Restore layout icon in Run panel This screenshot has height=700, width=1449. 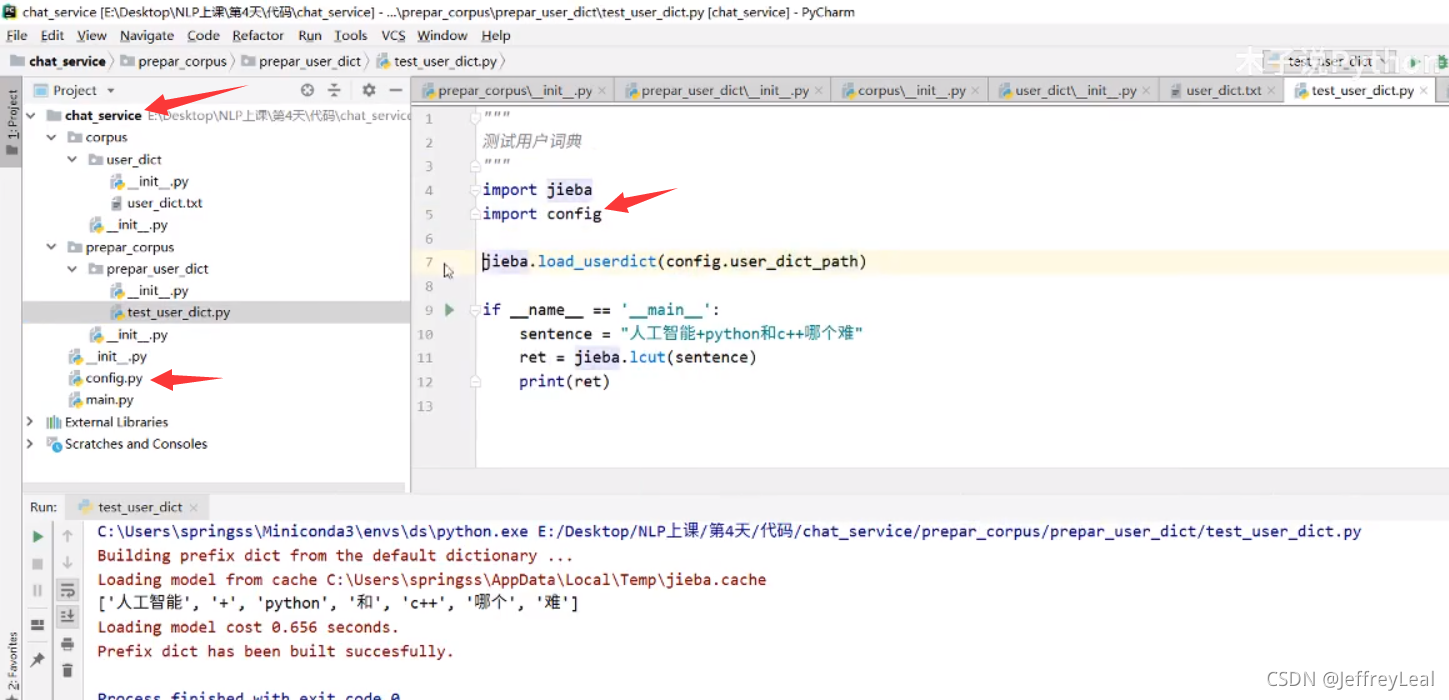pyautogui.click(x=37, y=625)
